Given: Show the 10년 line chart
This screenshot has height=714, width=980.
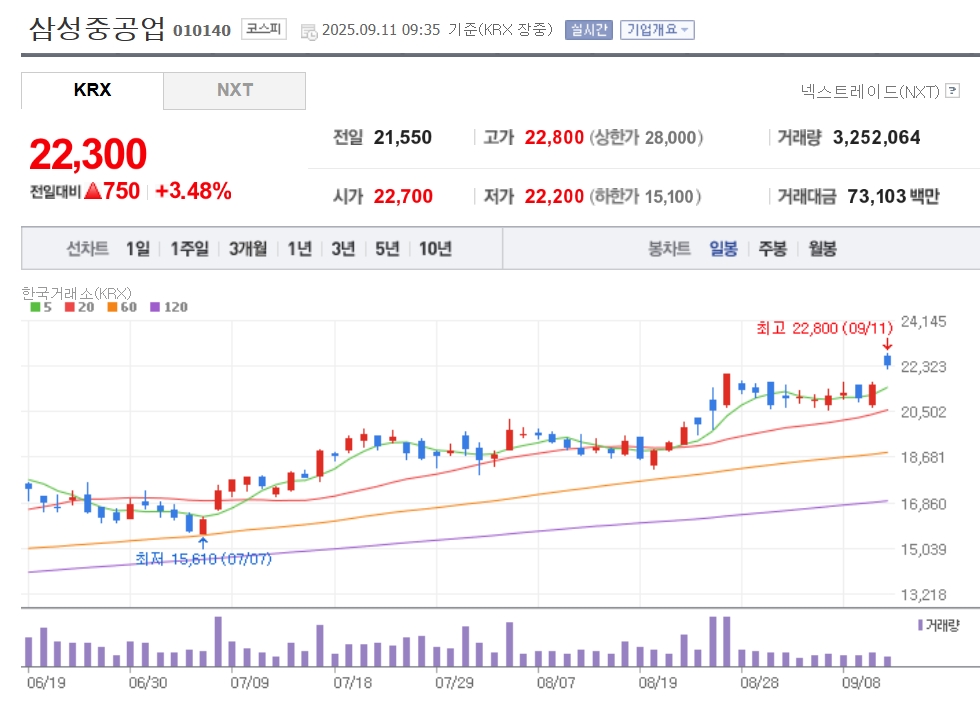Looking at the screenshot, I should pyautogui.click(x=435, y=249).
